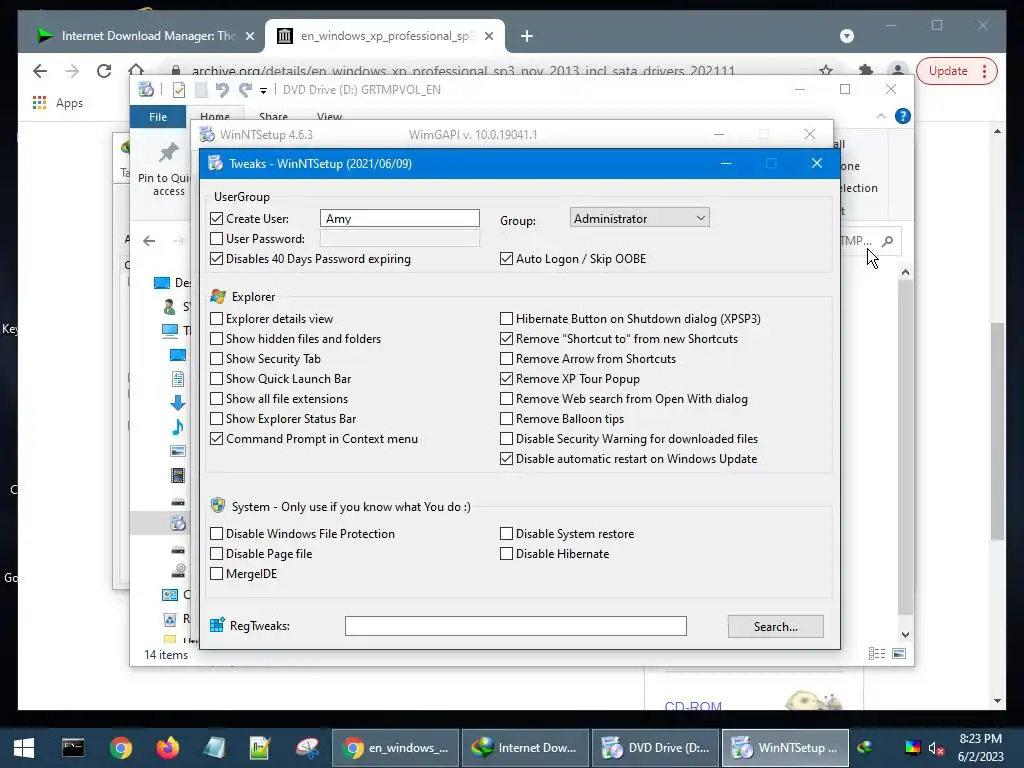This screenshot has height=768, width=1024.
Task: Click the Chrome Update button
Action: pyautogui.click(x=957, y=71)
